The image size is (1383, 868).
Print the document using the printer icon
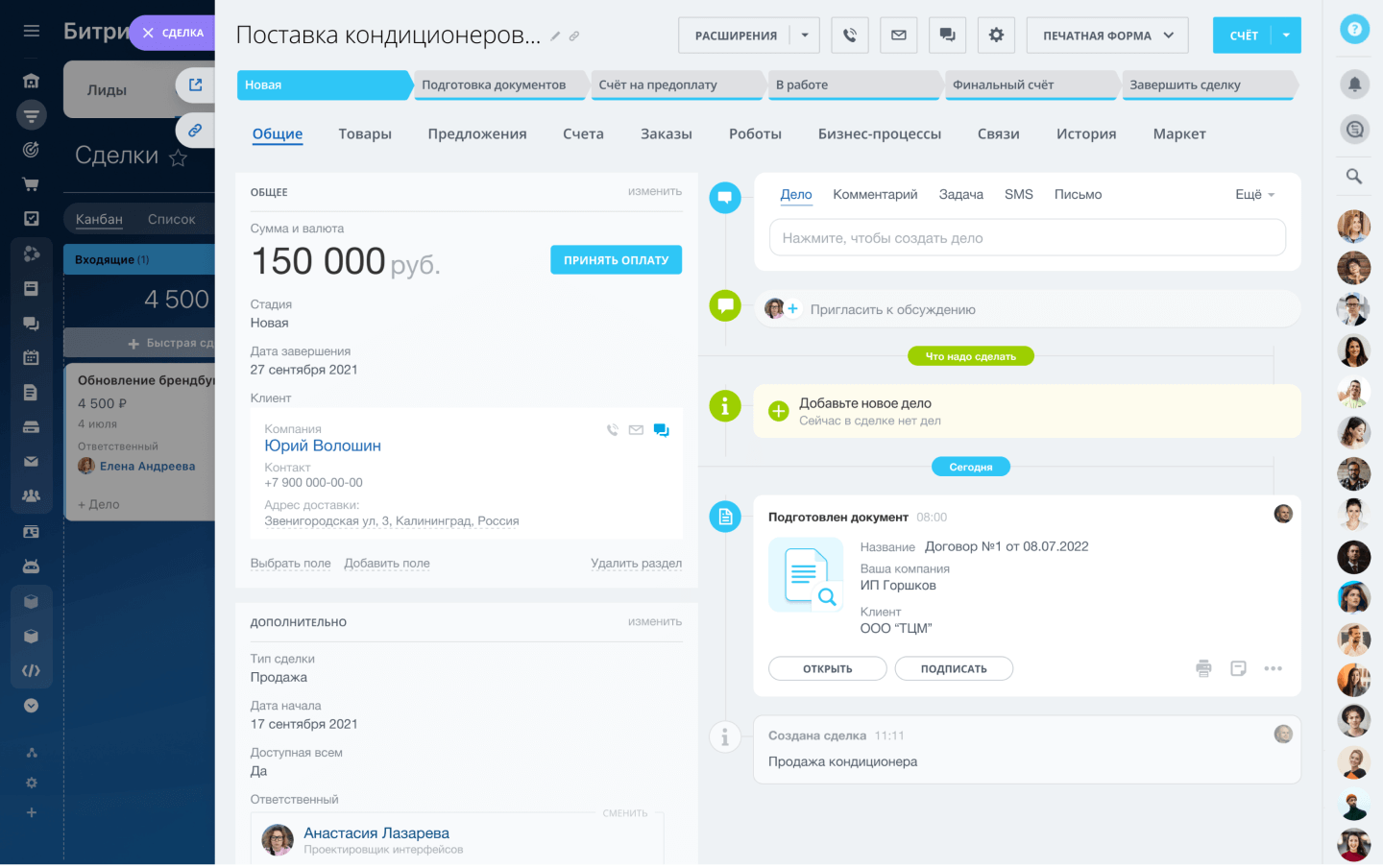tap(1203, 667)
